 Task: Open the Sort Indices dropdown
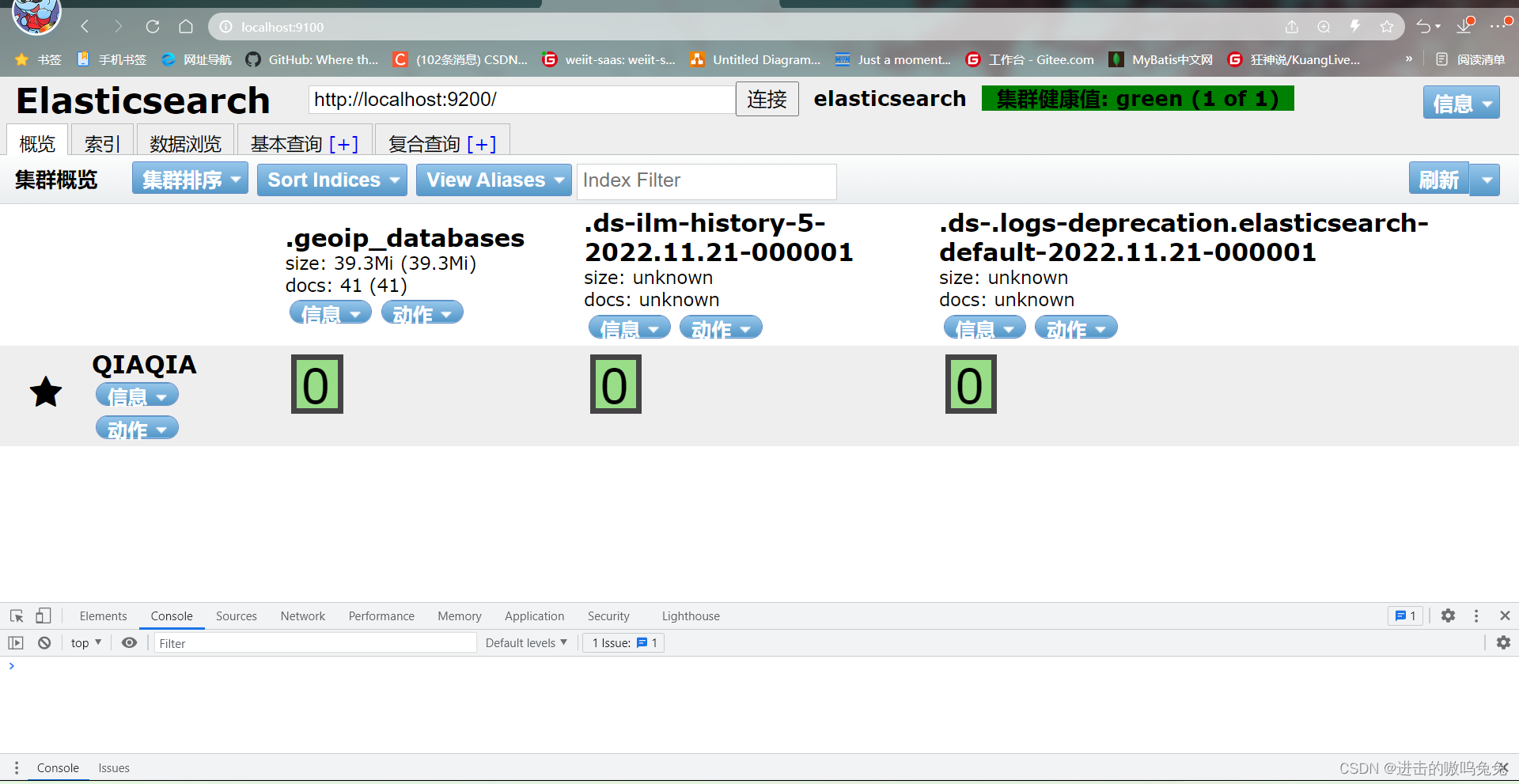tap(332, 180)
